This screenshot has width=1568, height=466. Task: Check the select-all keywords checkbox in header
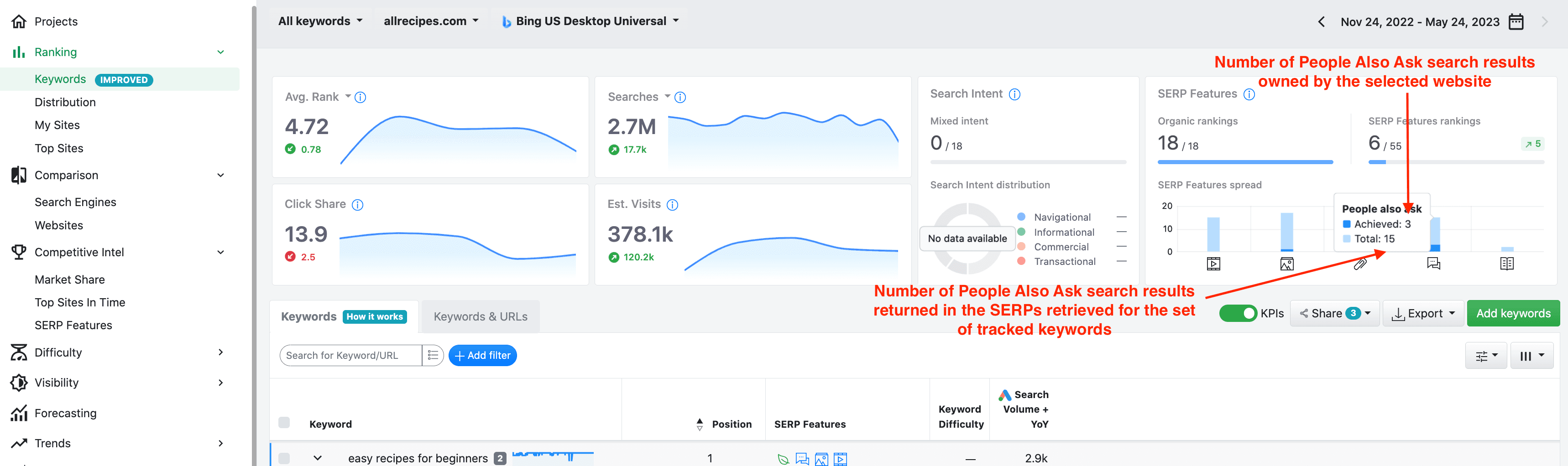(x=284, y=423)
